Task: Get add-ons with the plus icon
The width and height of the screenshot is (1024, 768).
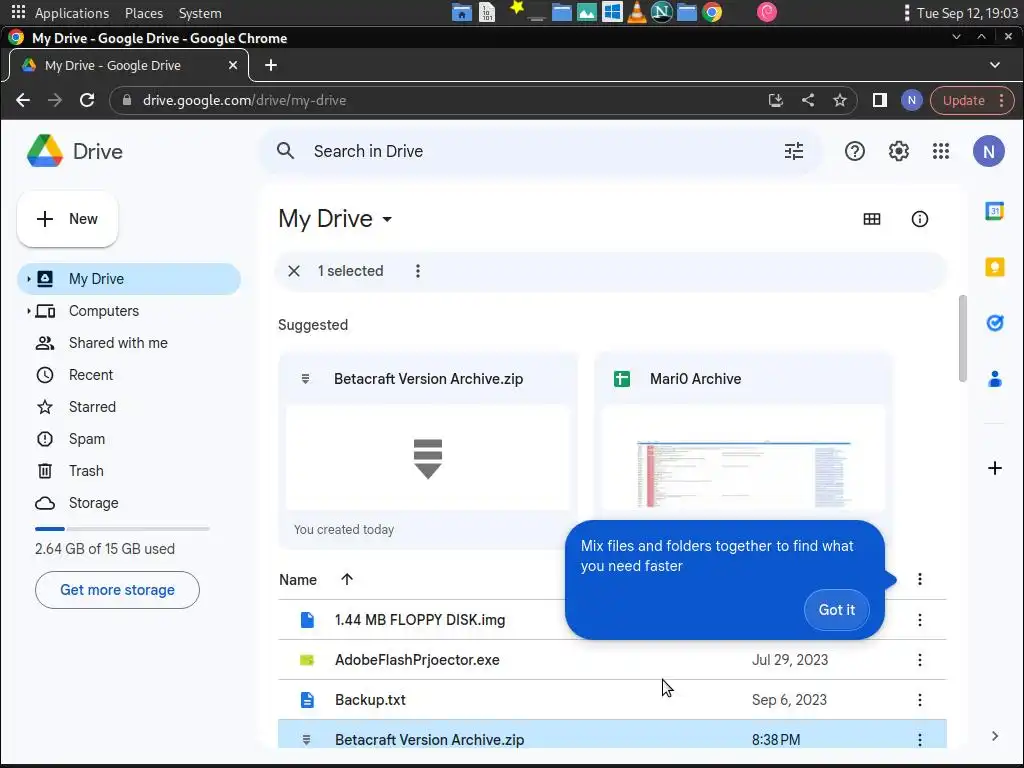Action: tap(994, 468)
